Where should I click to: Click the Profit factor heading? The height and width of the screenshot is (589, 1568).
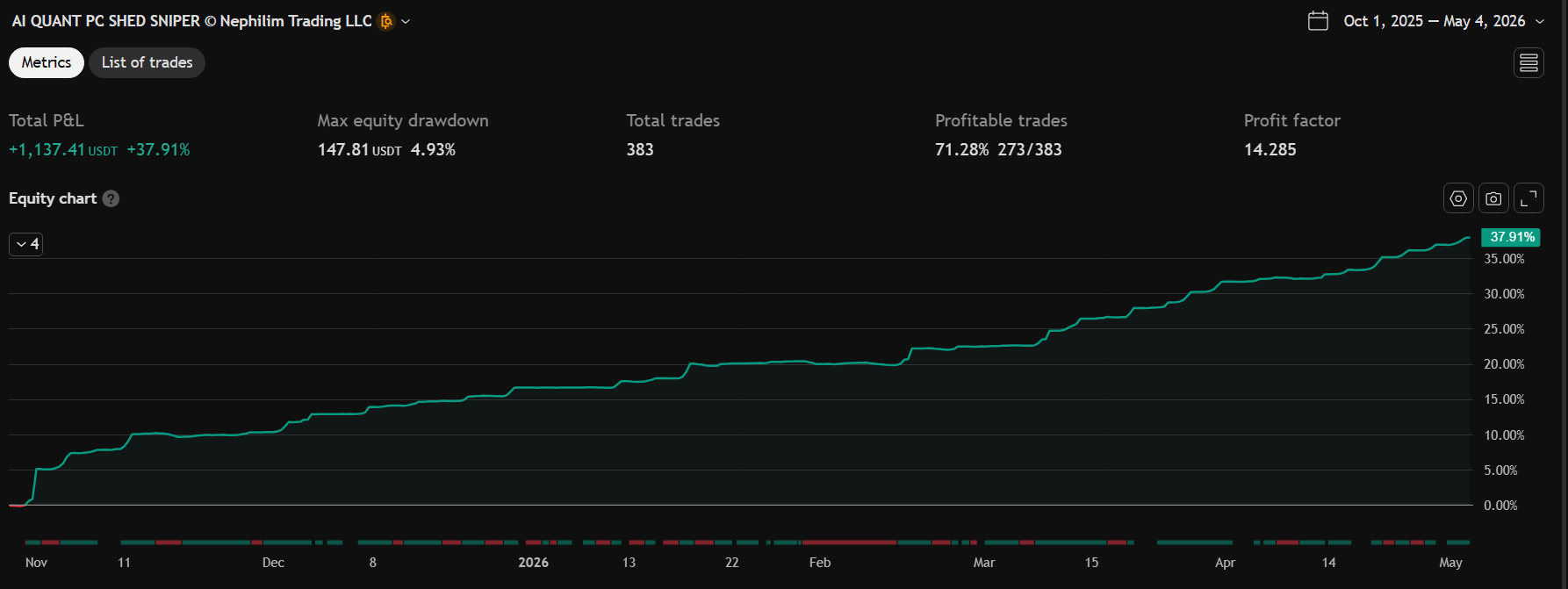click(x=1292, y=121)
